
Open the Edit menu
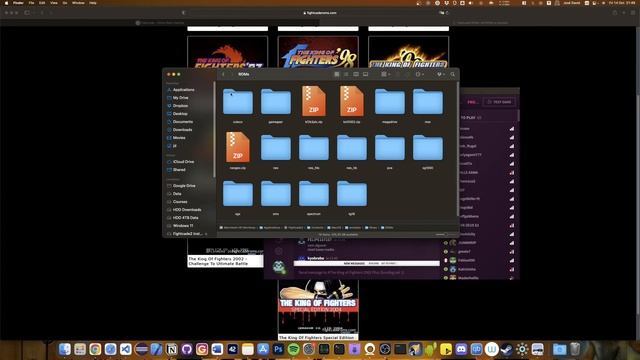click(x=42, y=3)
